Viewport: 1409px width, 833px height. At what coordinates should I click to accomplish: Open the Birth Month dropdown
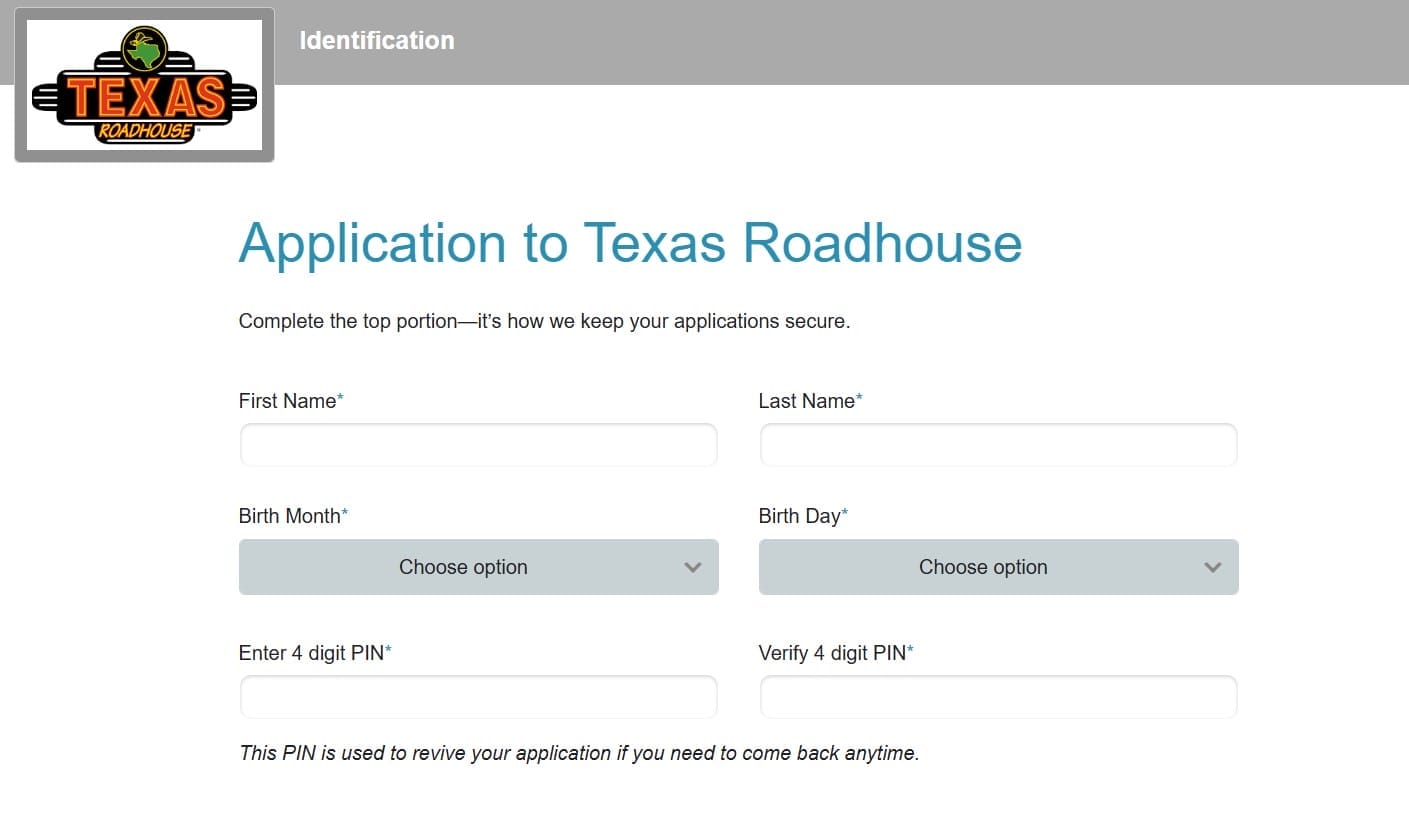[479, 567]
